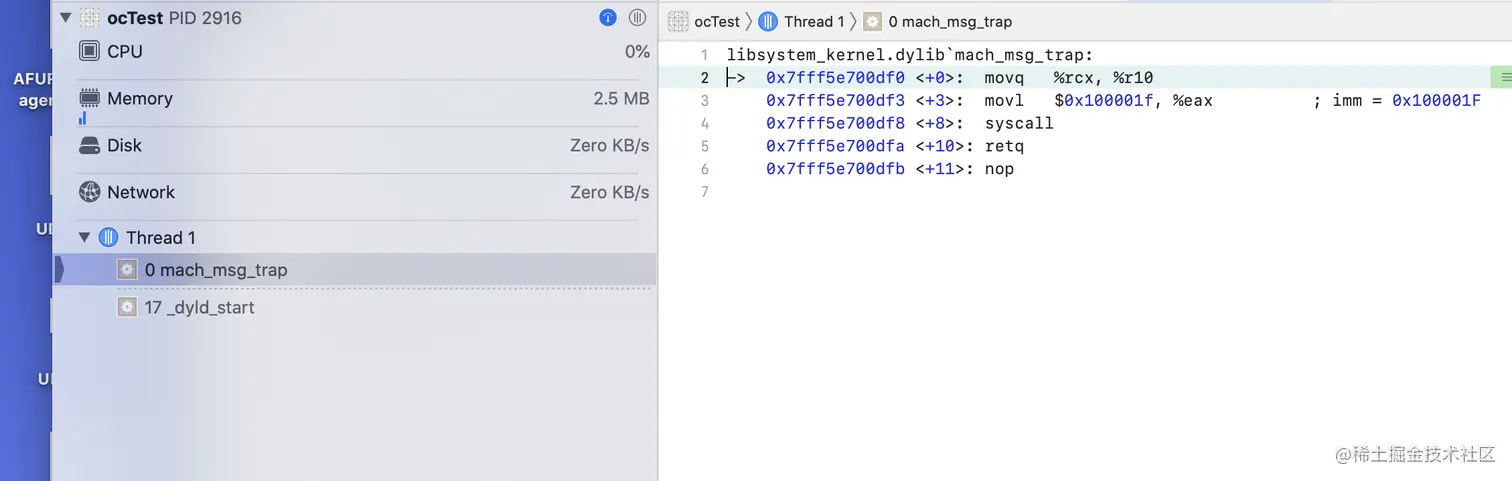The image size is (1512, 481).
Task: Click the 0% CPU usage value
Action: click(x=638, y=51)
